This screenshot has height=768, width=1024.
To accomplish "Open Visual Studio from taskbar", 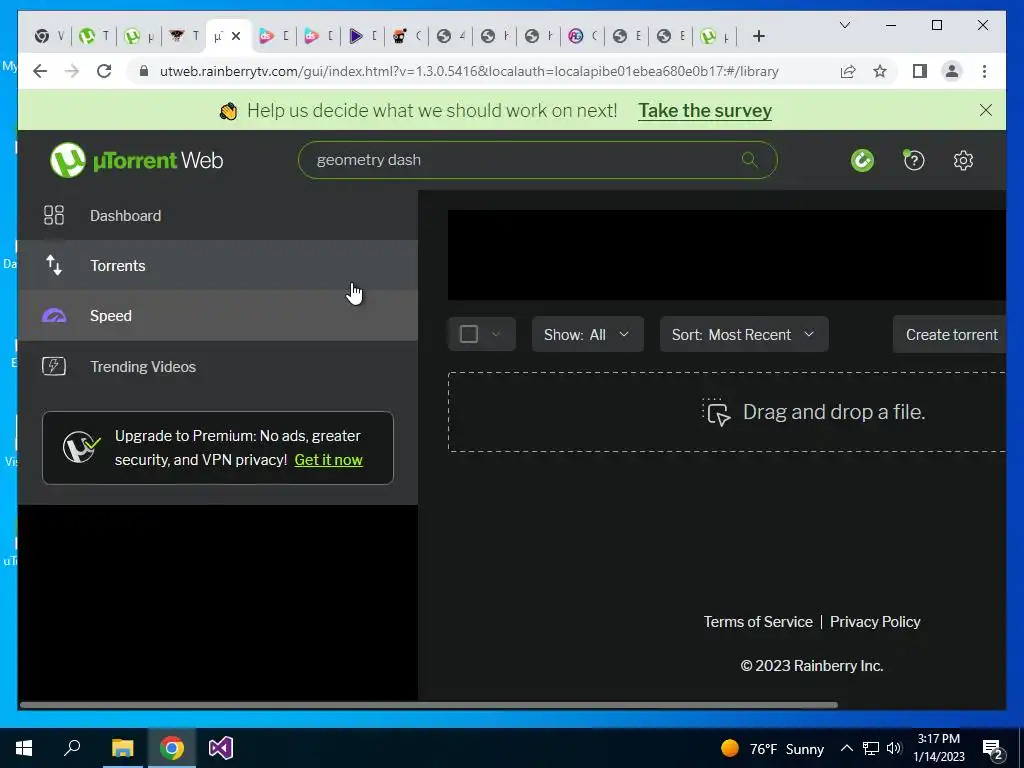I will tap(221, 748).
